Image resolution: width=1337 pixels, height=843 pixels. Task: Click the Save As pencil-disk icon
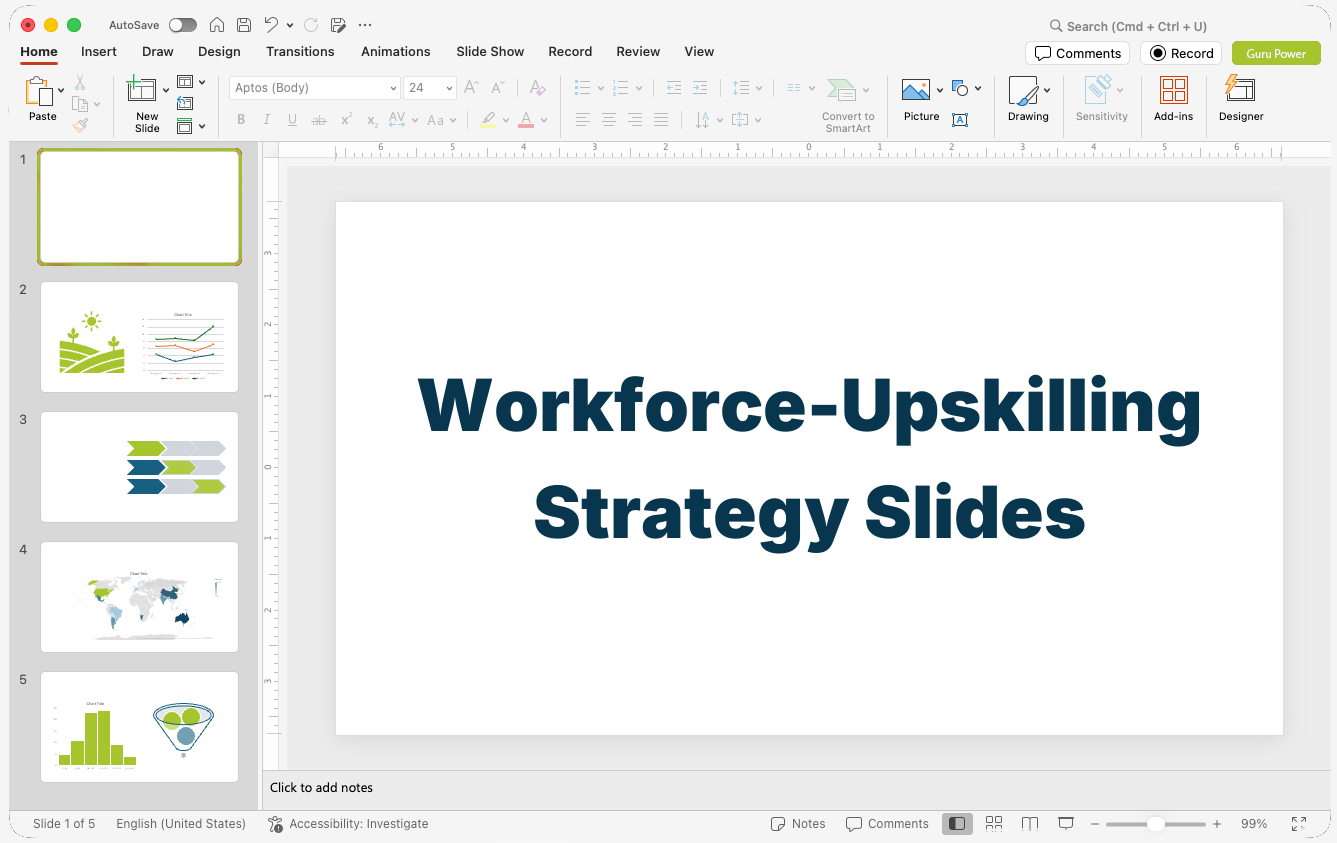pos(338,25)
